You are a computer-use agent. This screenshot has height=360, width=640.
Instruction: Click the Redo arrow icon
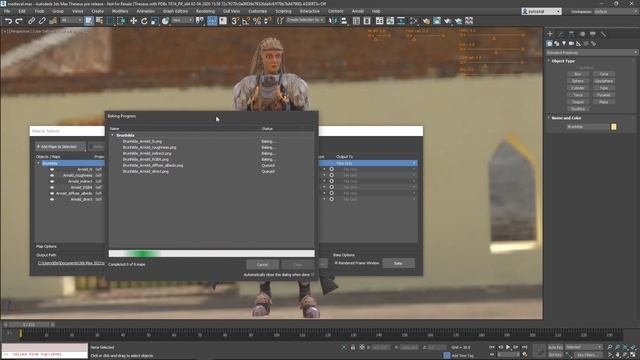point(19,20)
